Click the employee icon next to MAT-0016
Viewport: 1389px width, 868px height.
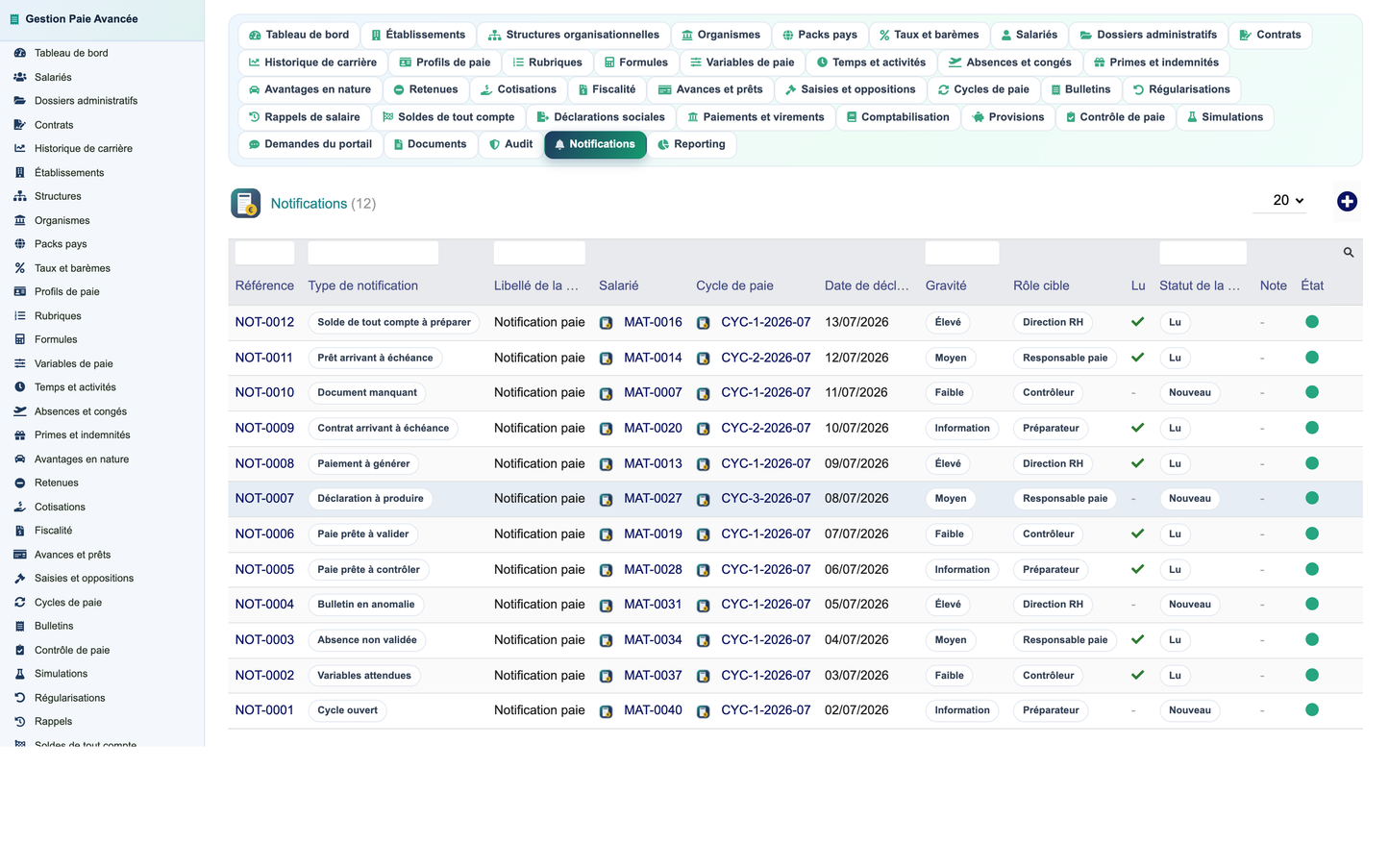point(606,323)
